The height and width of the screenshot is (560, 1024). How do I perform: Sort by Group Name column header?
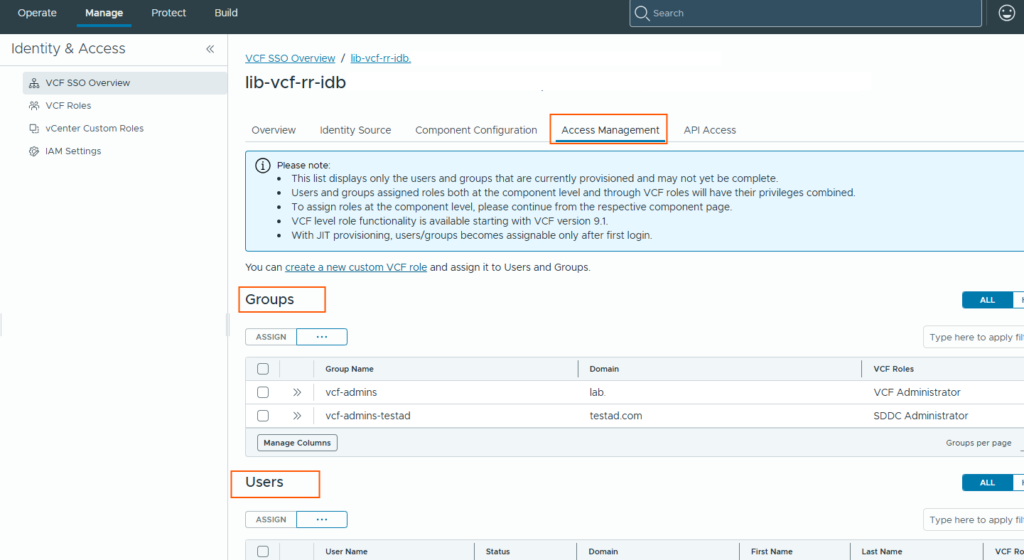[349, 369]
